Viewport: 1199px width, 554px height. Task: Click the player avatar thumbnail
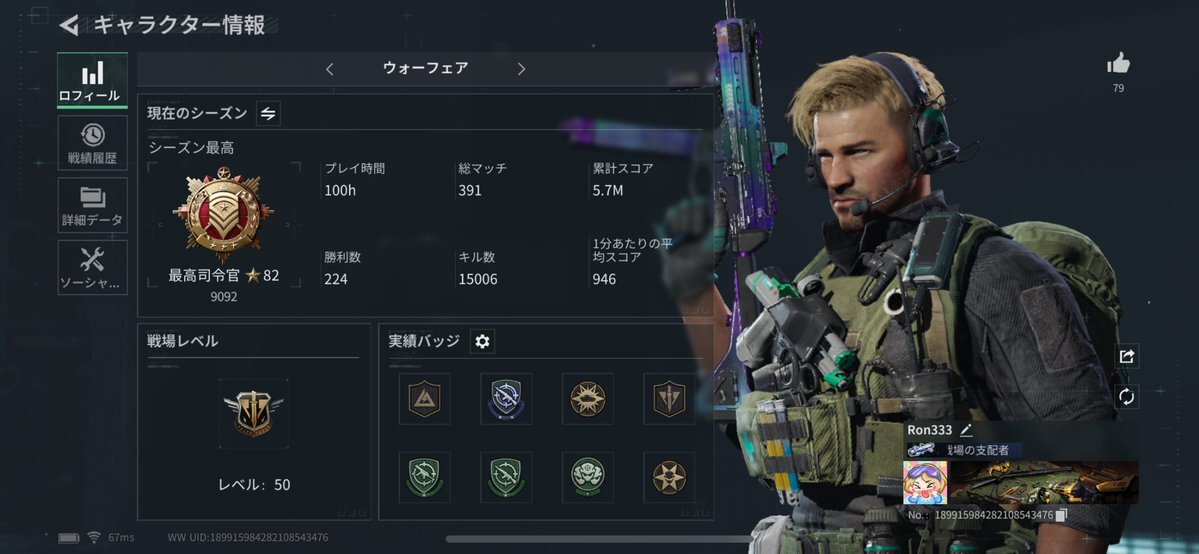[925, 482]
